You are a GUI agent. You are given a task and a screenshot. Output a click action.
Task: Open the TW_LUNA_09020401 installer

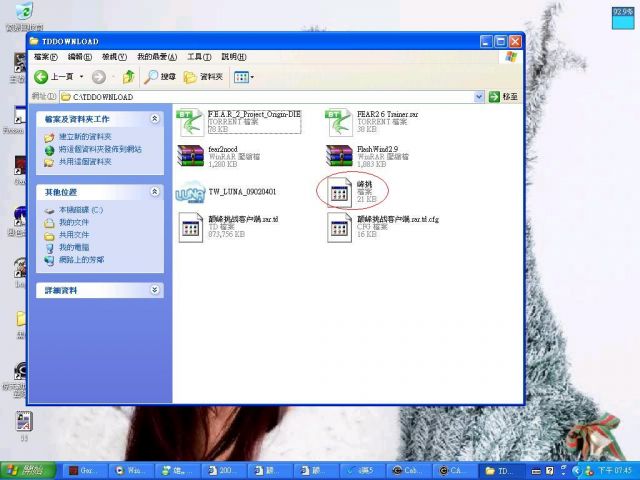190,192
